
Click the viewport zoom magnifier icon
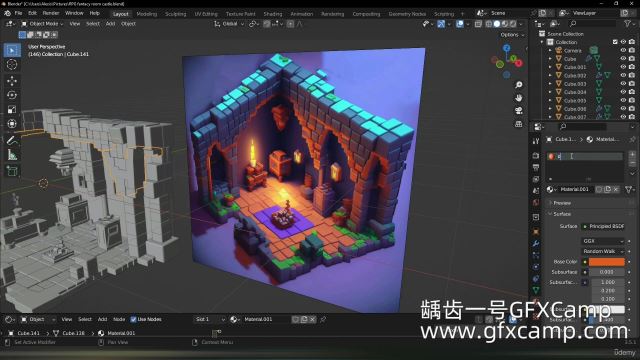pyautogui.click(x=519, y=84)
